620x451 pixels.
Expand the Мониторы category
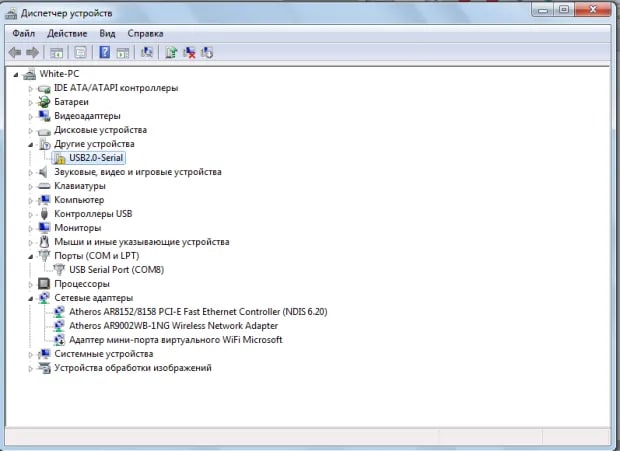click(30, 228)
